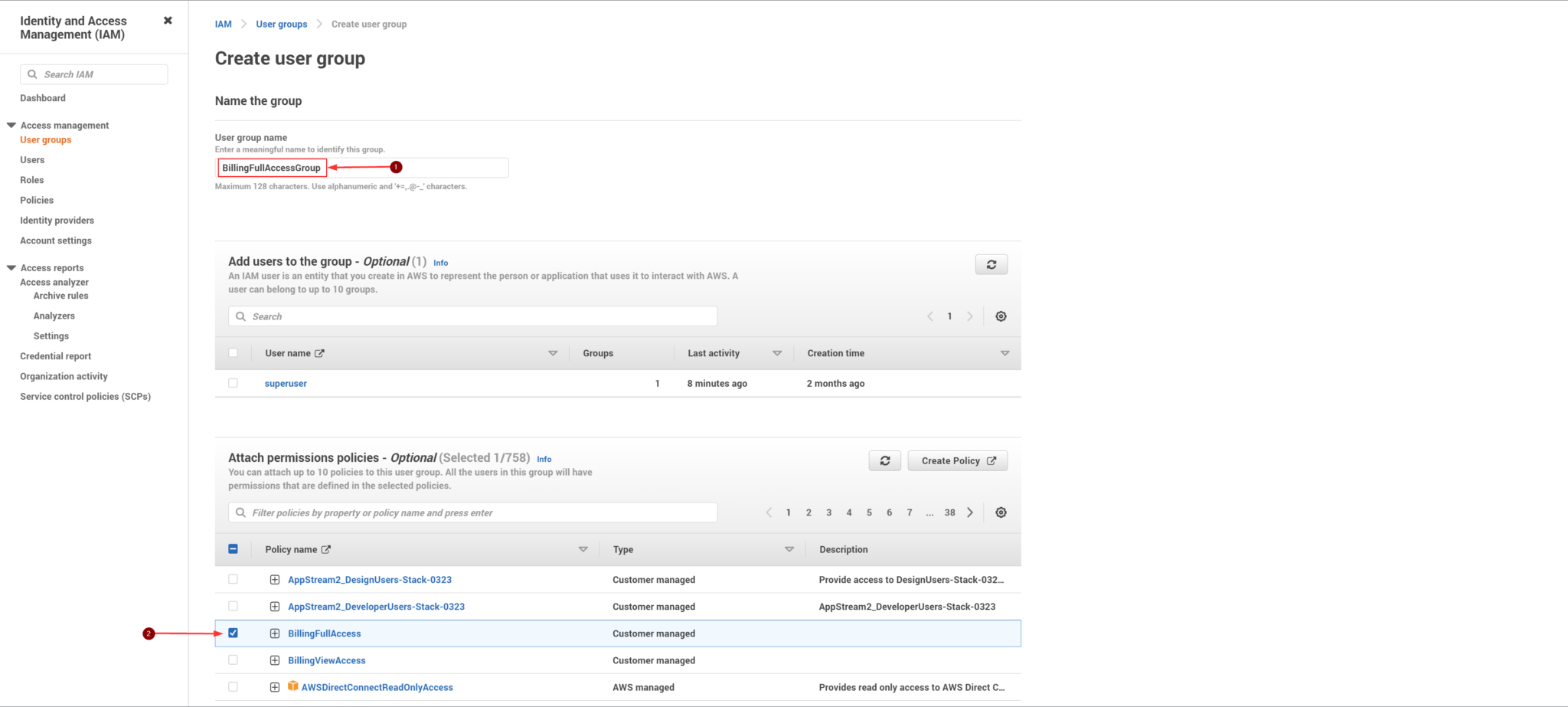Click the Create Policy button
The width and height of the screenshot is (1568, 707).
click(x=956, y=460)
